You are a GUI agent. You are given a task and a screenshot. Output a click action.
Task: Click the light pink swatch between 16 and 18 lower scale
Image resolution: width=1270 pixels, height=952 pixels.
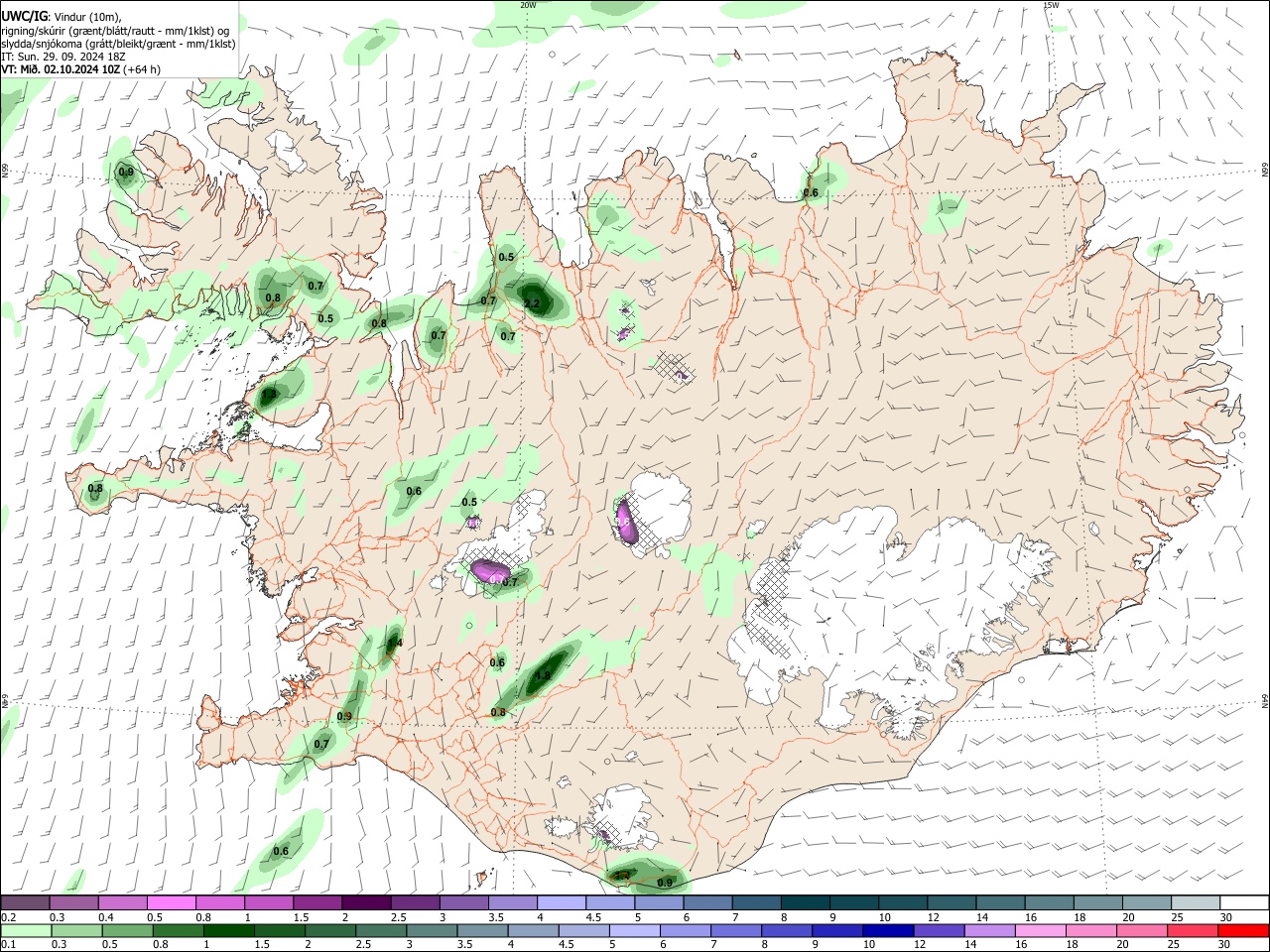coord(1042,931)
